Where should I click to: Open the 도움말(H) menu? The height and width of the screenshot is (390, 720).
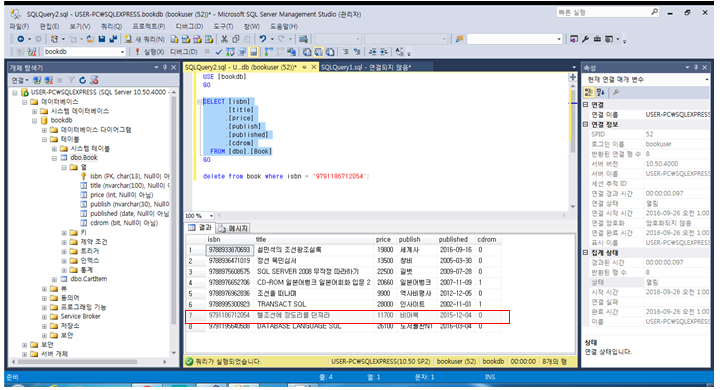(x=284, y=26)
